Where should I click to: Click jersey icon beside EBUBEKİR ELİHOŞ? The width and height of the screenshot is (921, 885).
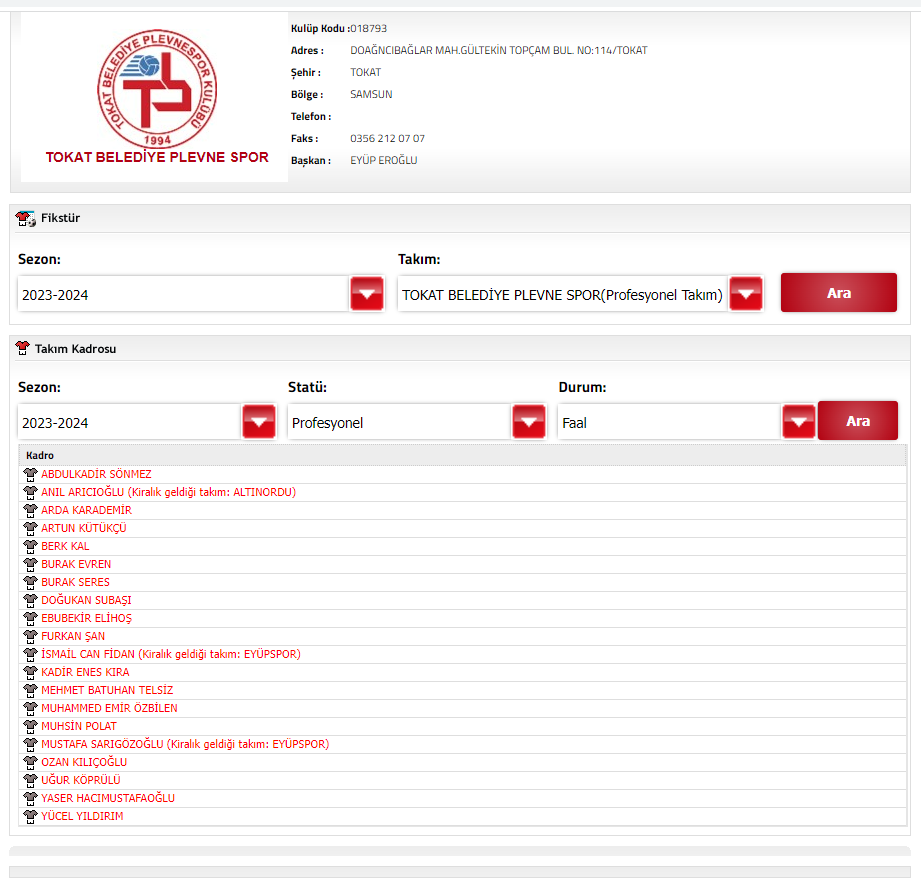click(x=31, y=618)
